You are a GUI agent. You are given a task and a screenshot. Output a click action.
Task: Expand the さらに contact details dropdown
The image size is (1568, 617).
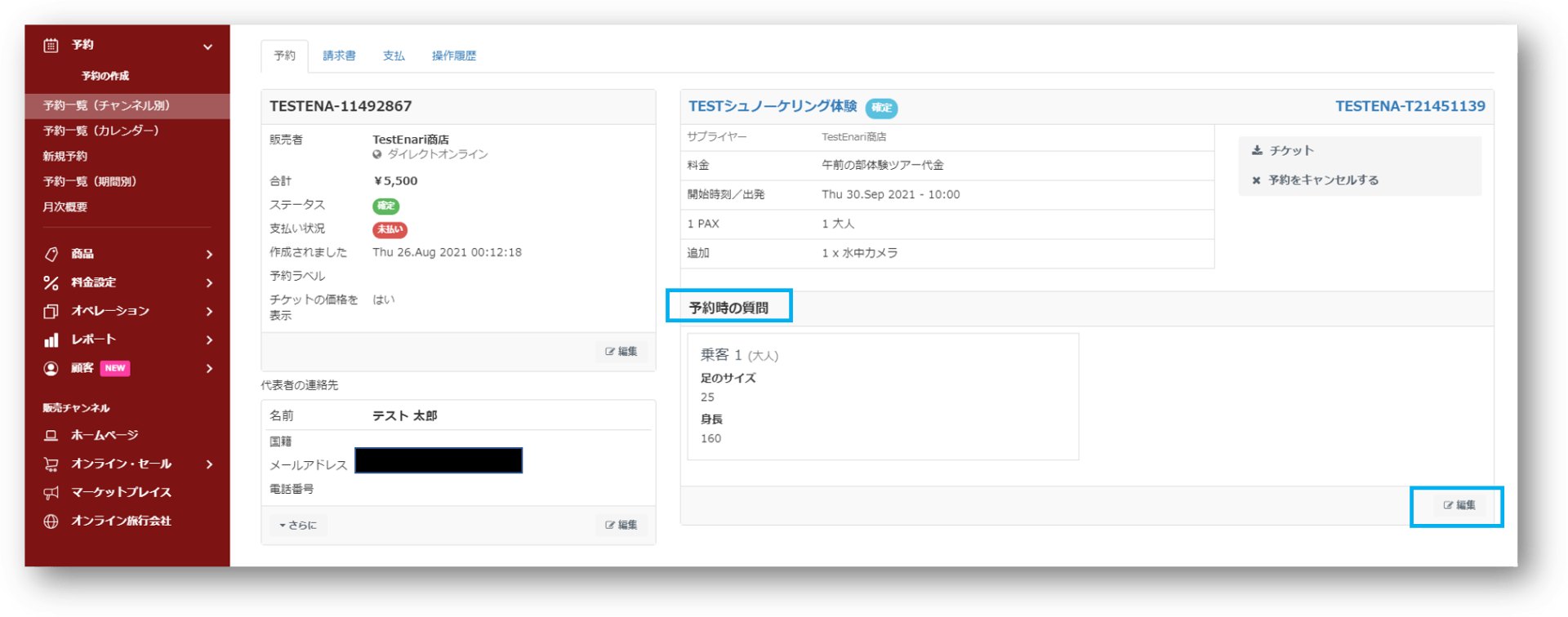298,525
